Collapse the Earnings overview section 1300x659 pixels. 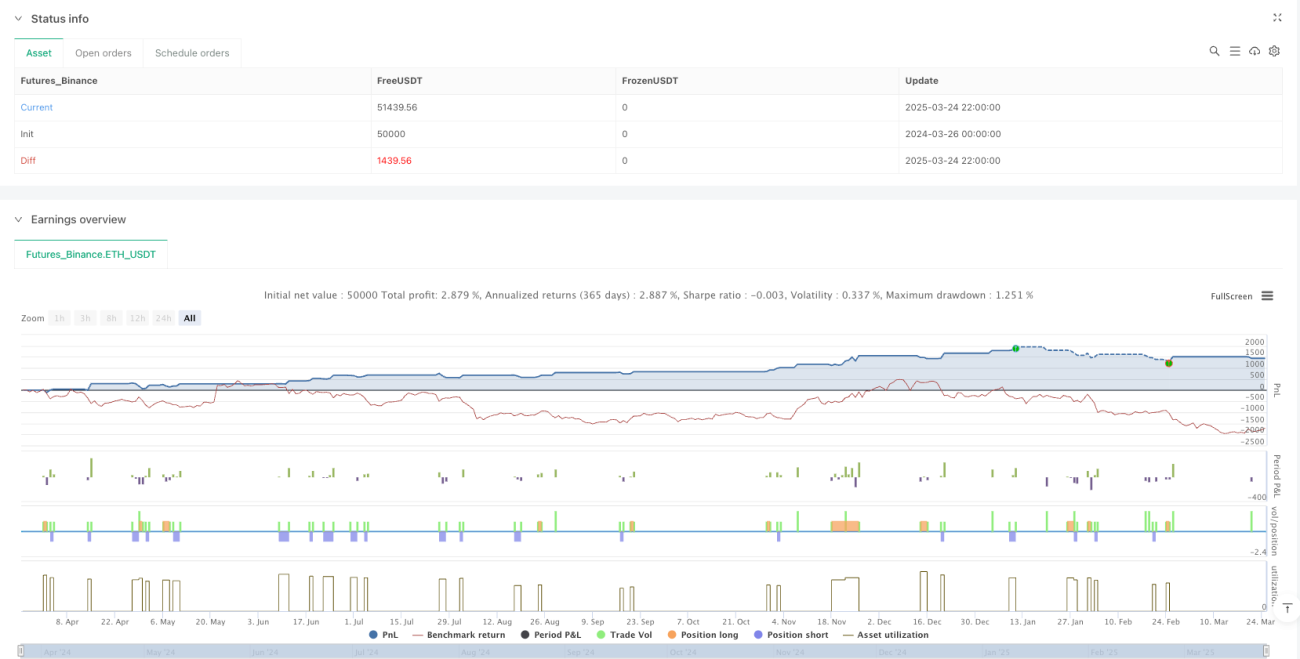(18, 219)
